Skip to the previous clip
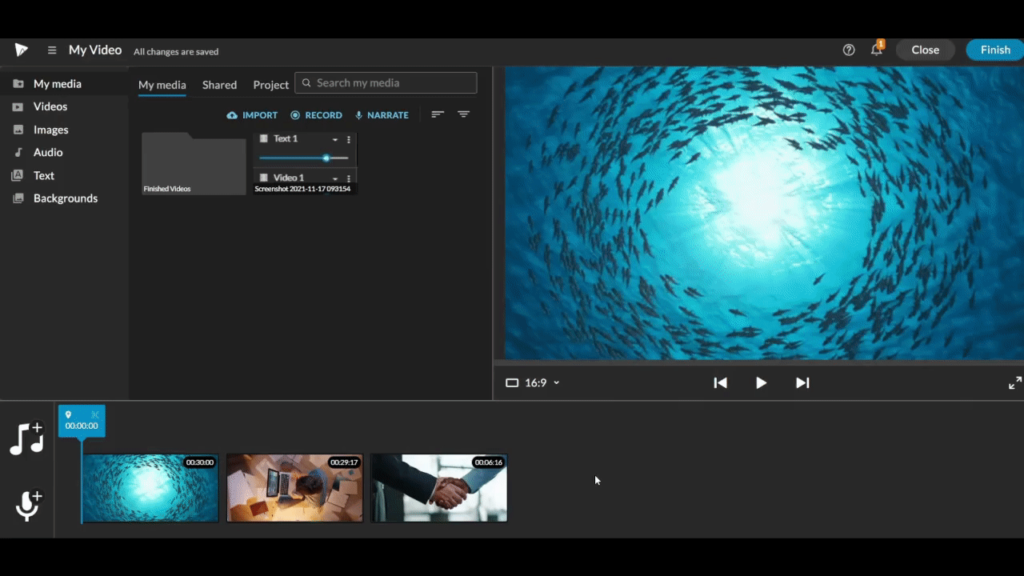The height and width of the screenshot is (576, 1024). tap(720, 383)
